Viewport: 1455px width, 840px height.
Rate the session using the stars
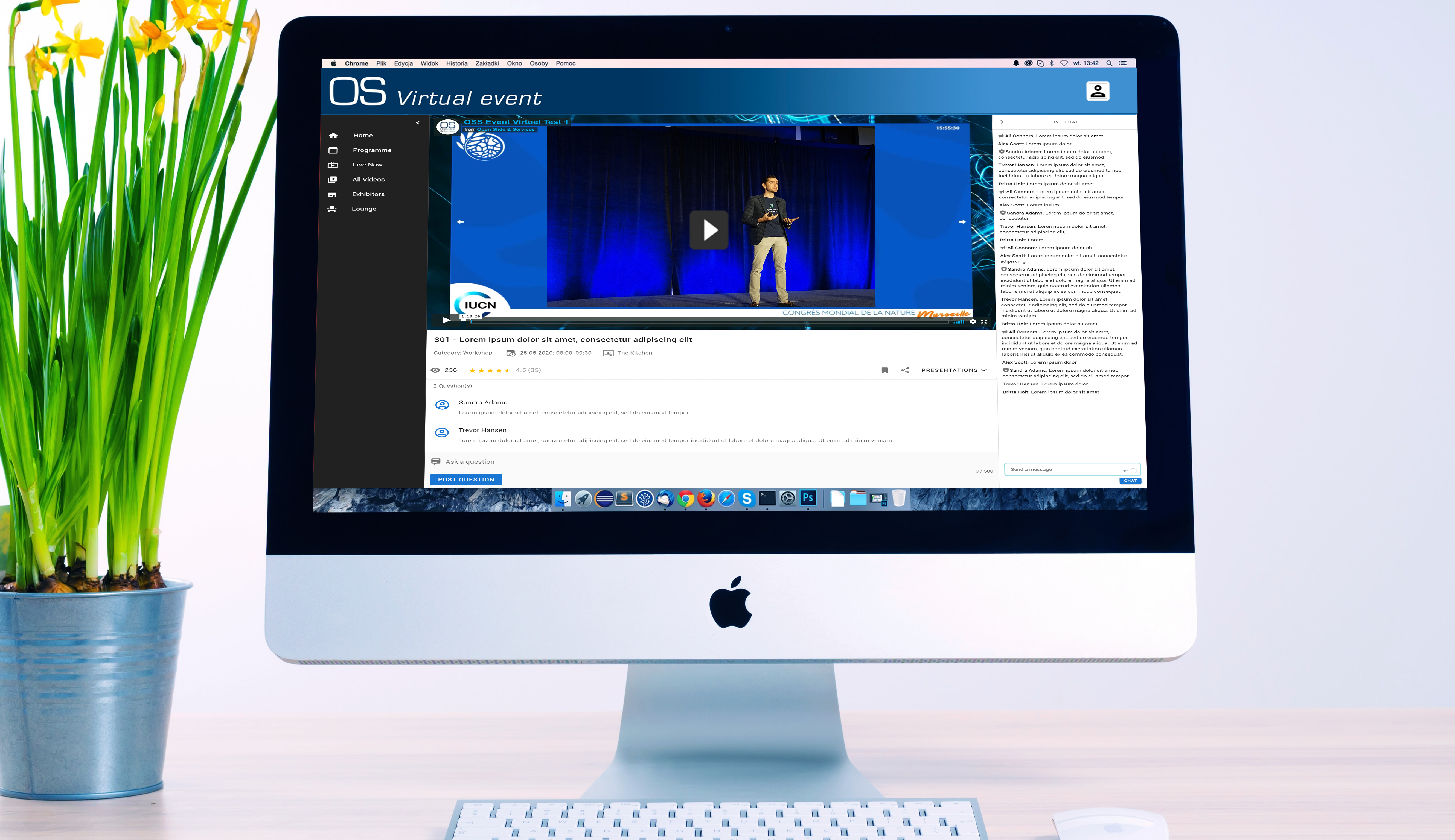[x=489, y=370]
